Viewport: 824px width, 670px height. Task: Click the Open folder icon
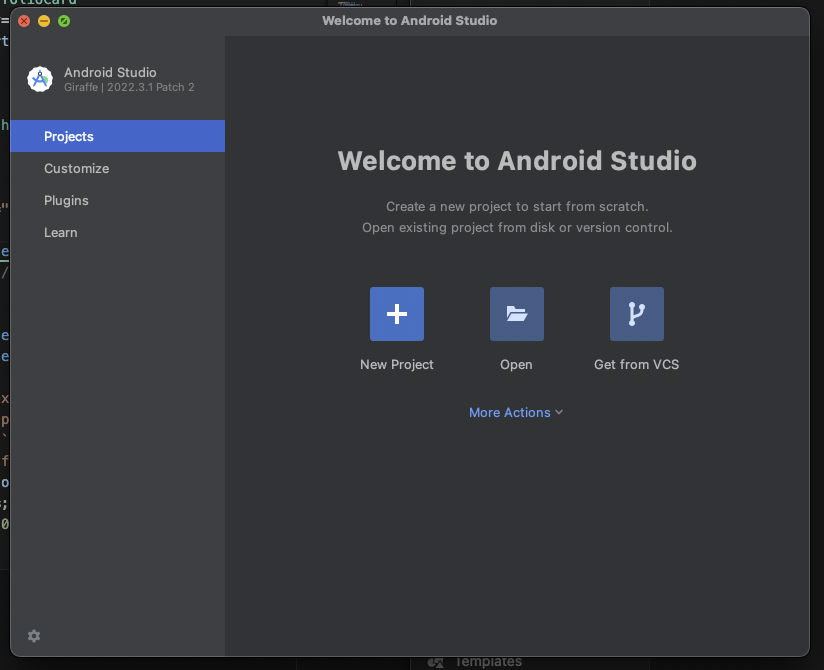[x=517, y=314]
